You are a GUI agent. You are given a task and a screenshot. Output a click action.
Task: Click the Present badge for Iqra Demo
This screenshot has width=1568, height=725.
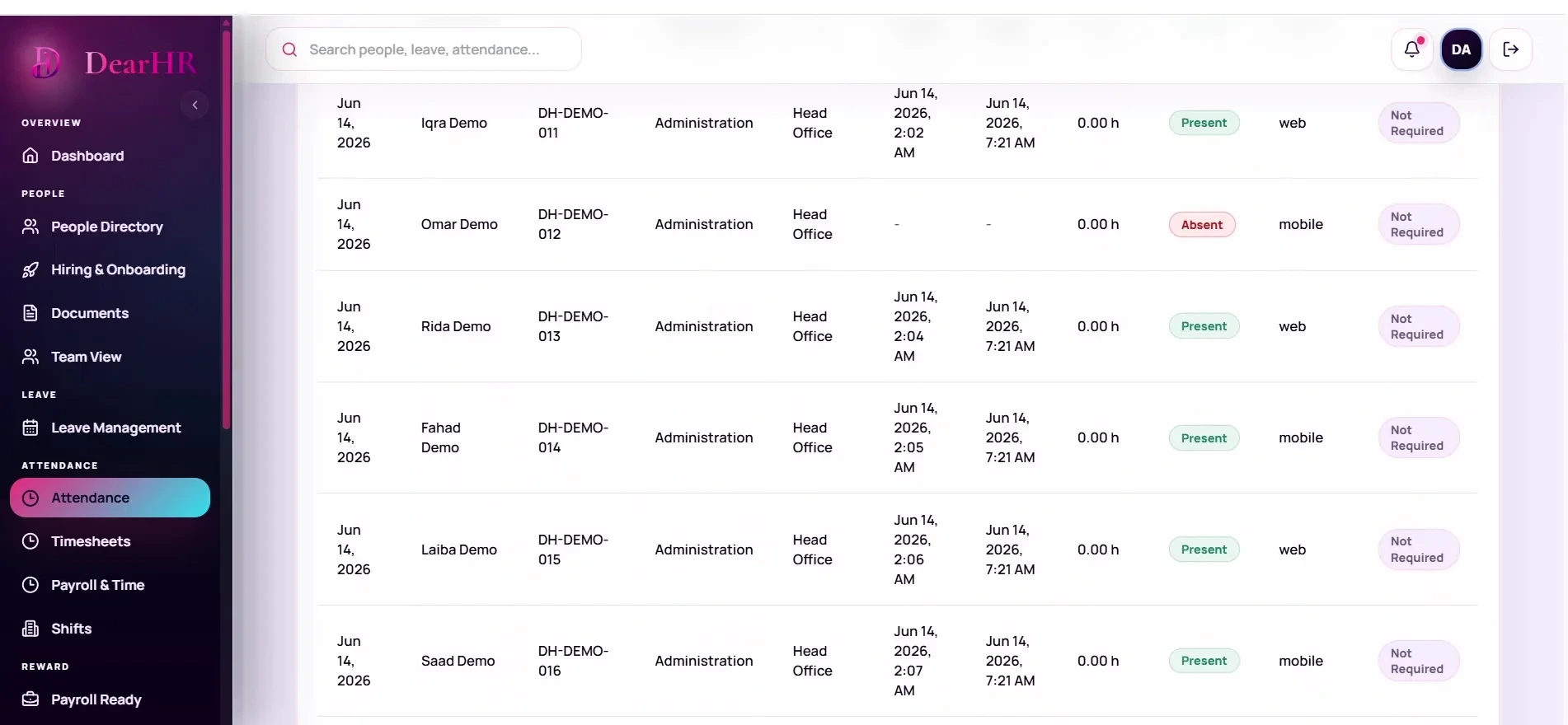coord(1204,123)
